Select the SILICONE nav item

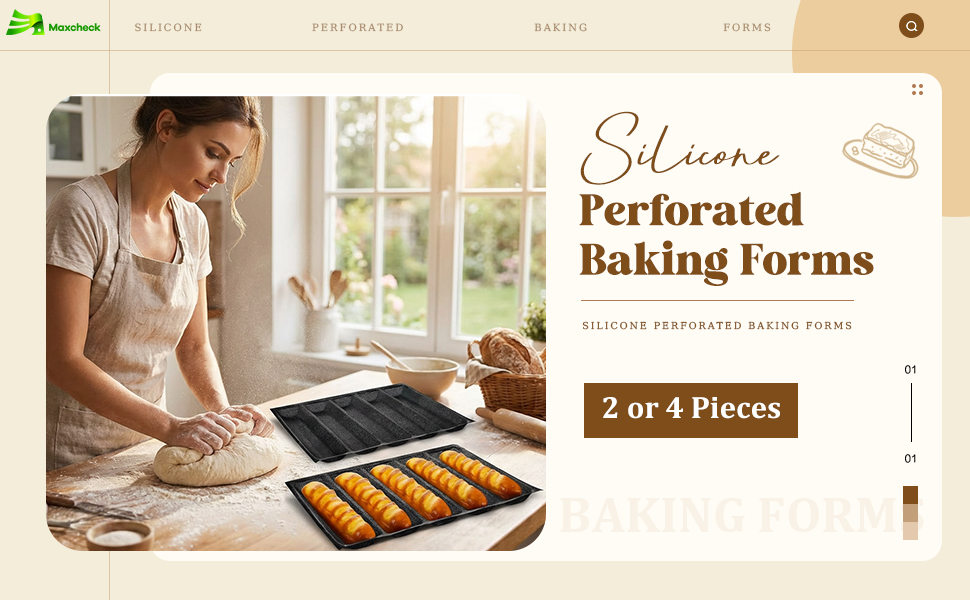pyautogui.click(x=168, y=27)
